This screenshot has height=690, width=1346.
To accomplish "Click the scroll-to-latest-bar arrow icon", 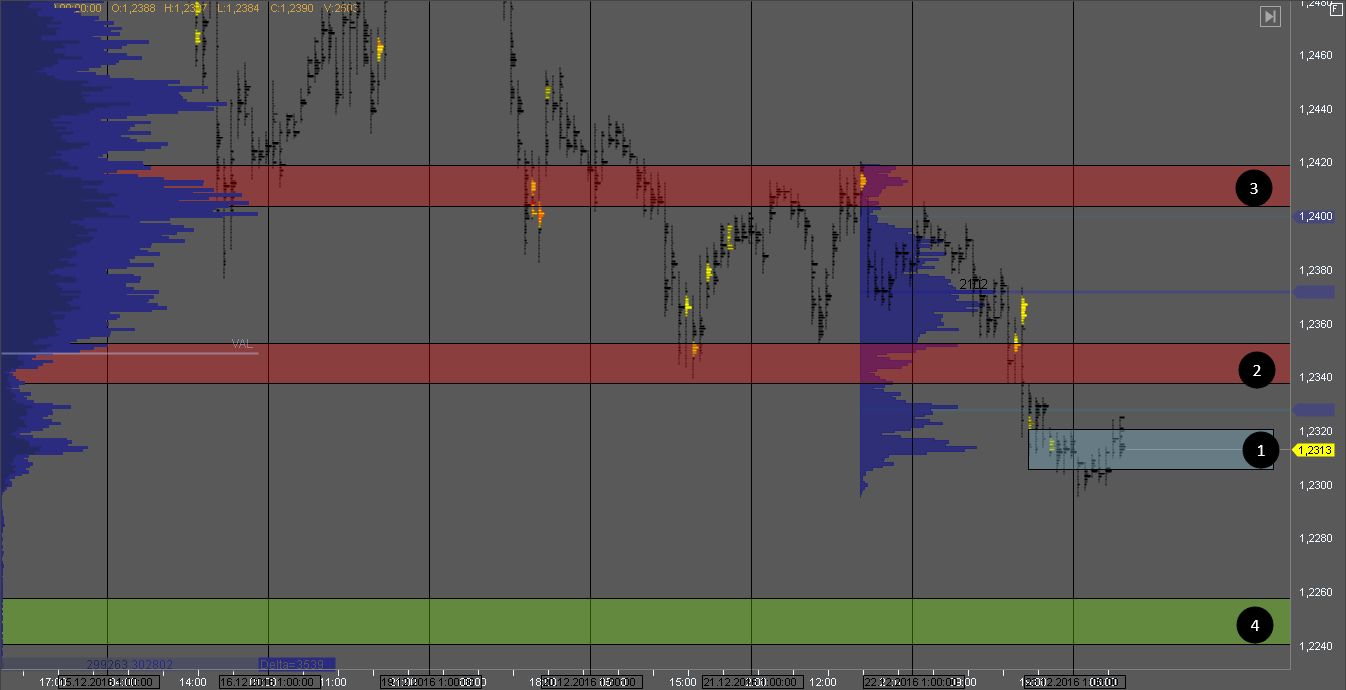I will 1270,17.
